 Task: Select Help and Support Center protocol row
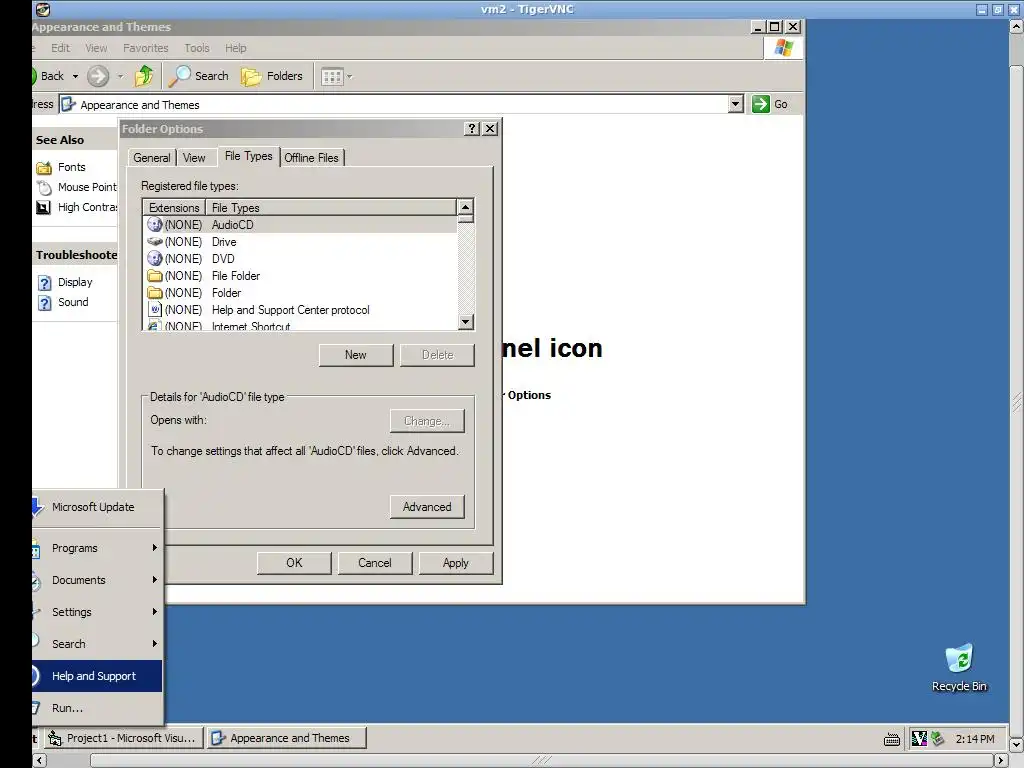pos(300,310)
